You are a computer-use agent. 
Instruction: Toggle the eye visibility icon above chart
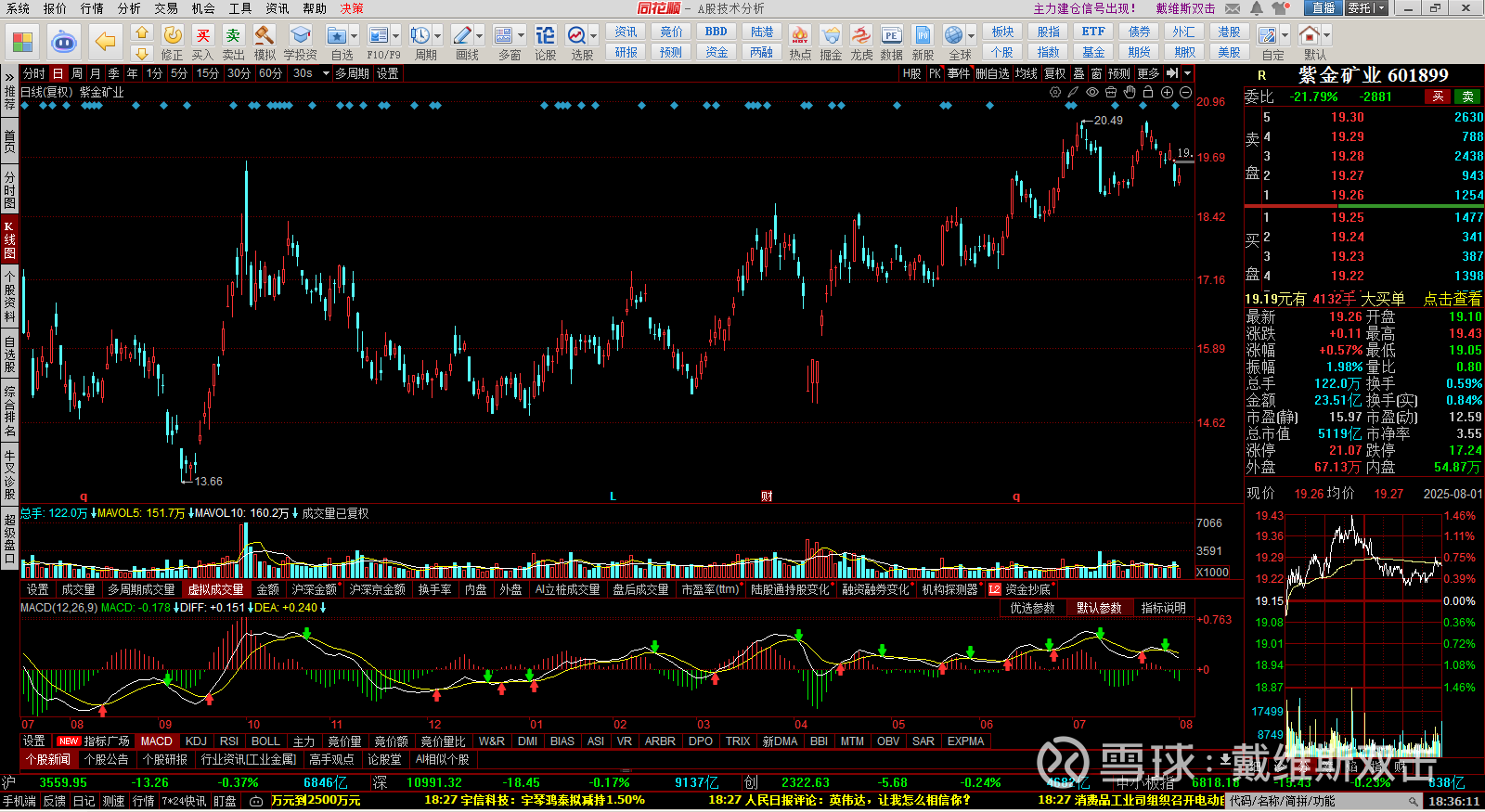1092,92
